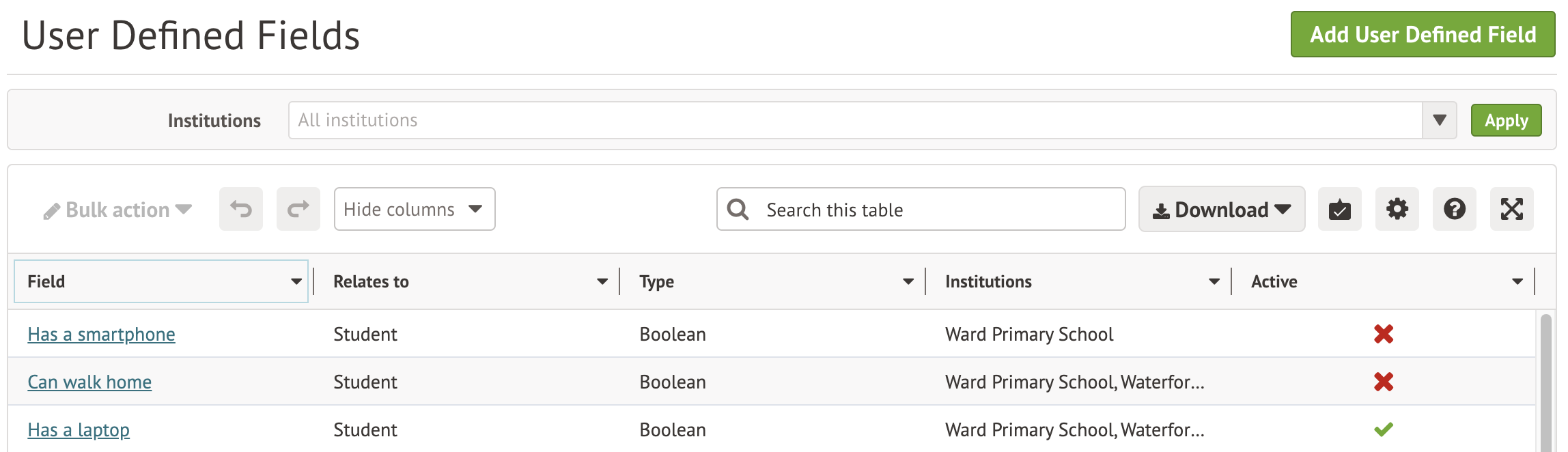Click the magnifier search icon

(x=738, y=209)
